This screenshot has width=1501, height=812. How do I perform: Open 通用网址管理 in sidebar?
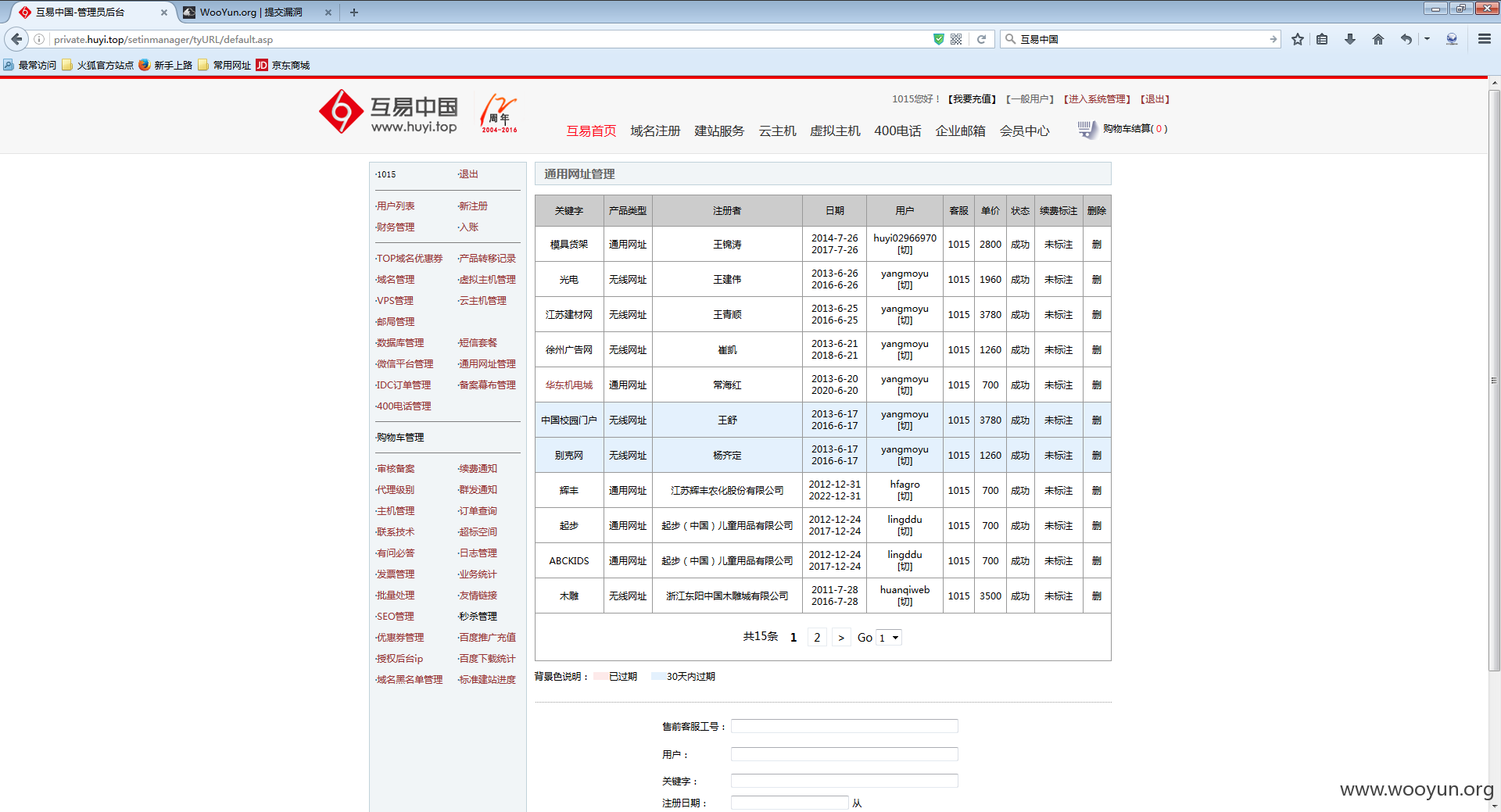[486, 364]
